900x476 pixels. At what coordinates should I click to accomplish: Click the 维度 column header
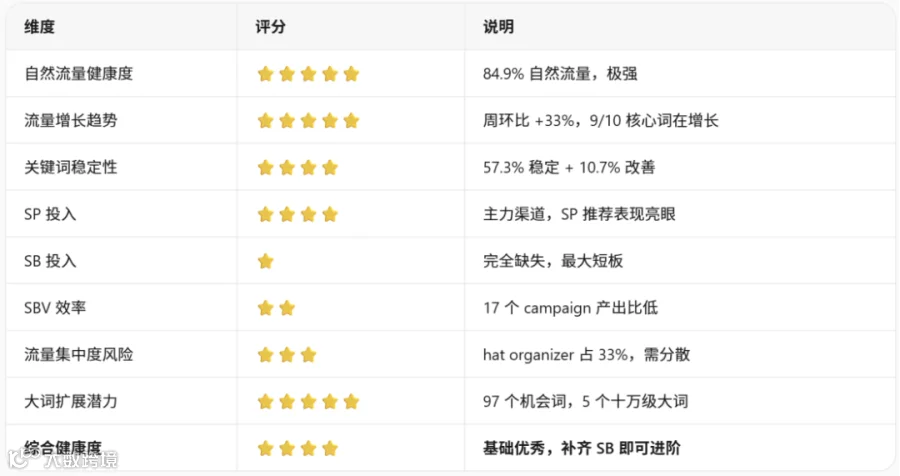point(39,26)
